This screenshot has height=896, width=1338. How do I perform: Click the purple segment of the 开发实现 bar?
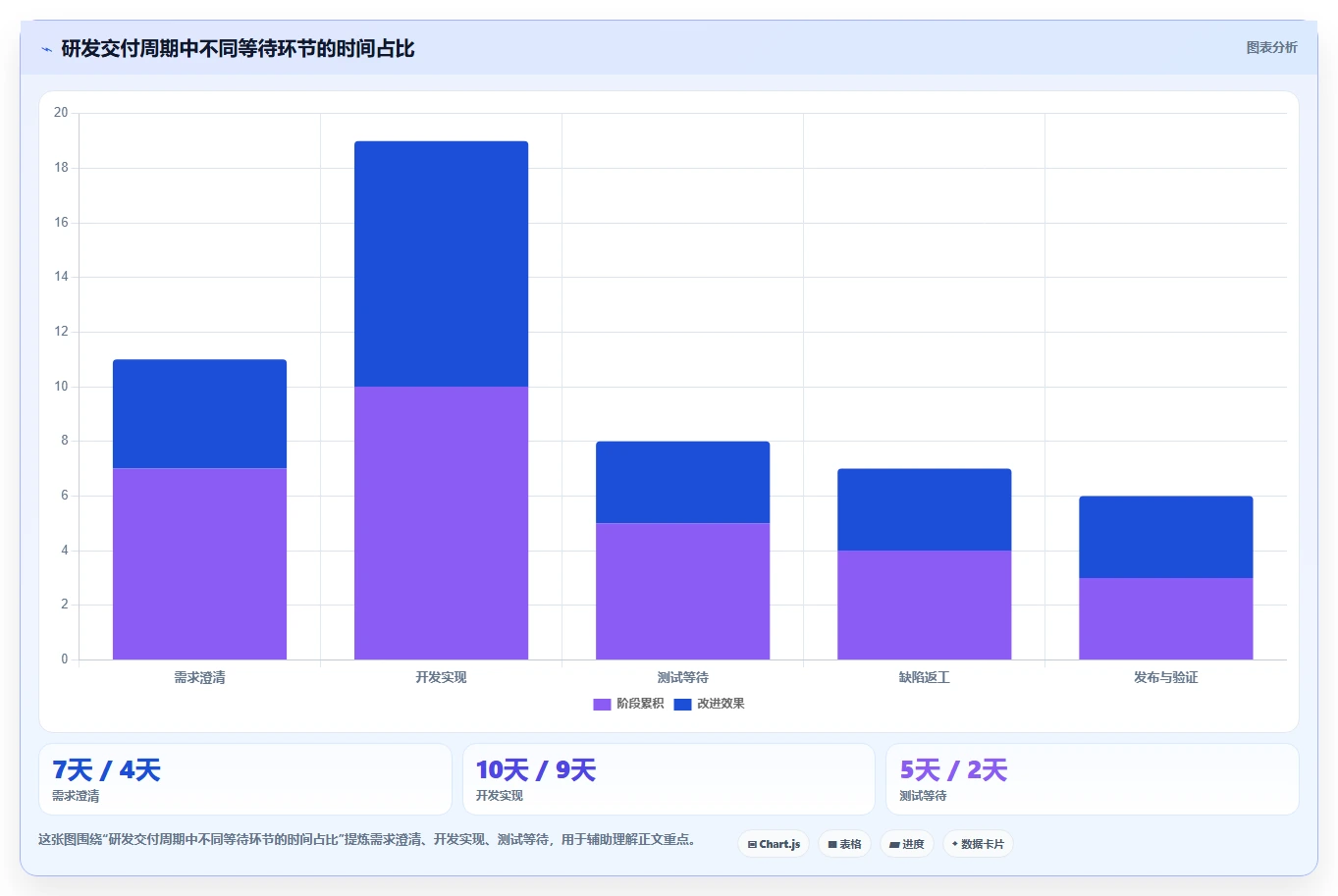(x=441, y=523)
